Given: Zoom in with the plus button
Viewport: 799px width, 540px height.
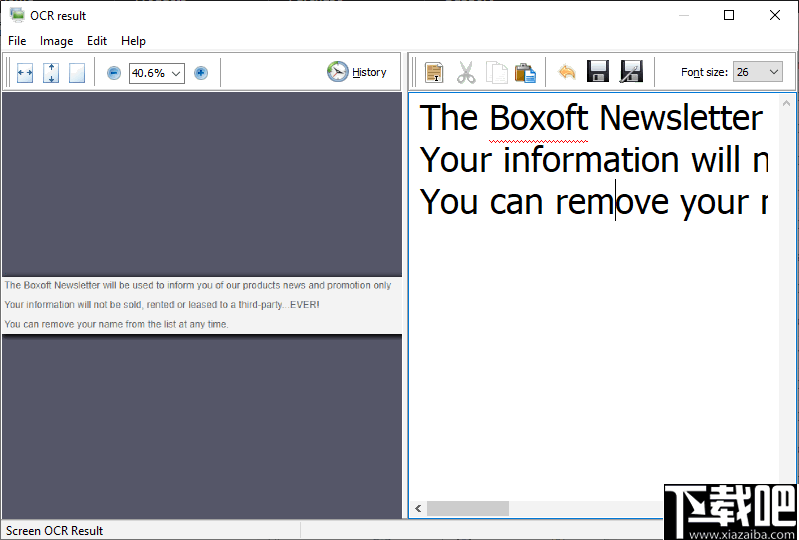Looking at the screenshot, I should coord(201,73).
